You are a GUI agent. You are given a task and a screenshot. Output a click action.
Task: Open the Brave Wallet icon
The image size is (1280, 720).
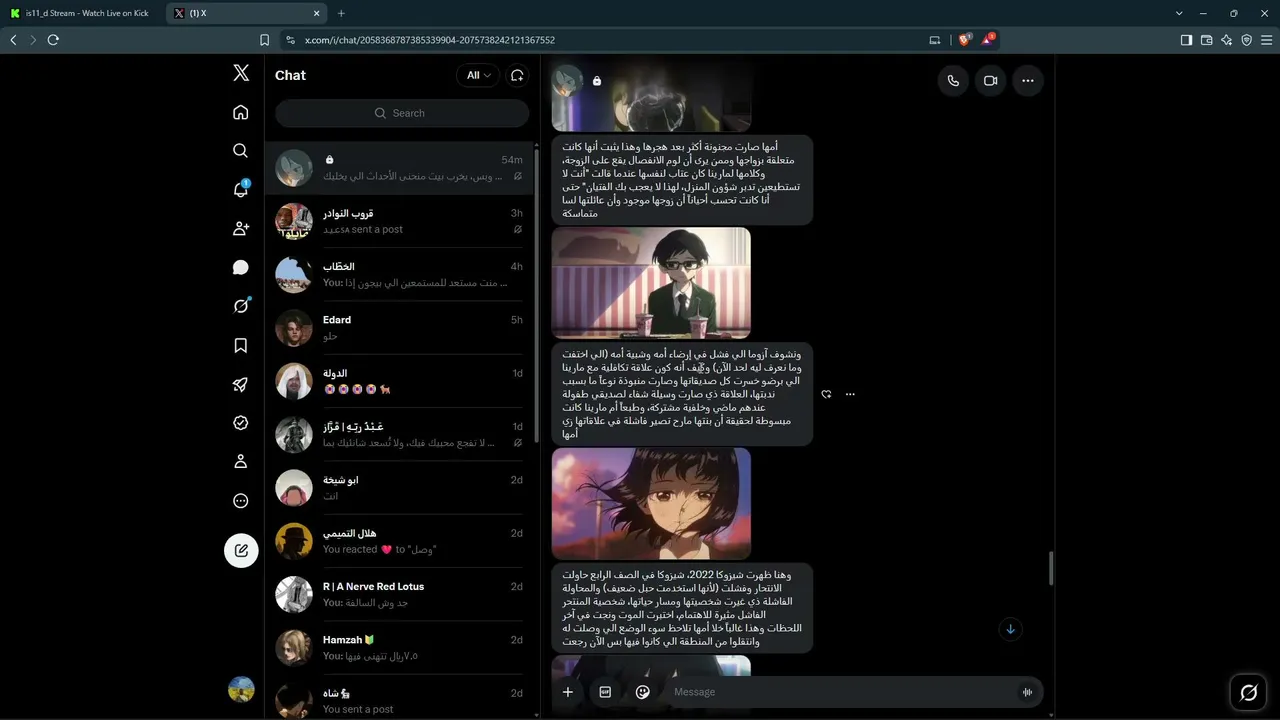[1206, 40]
